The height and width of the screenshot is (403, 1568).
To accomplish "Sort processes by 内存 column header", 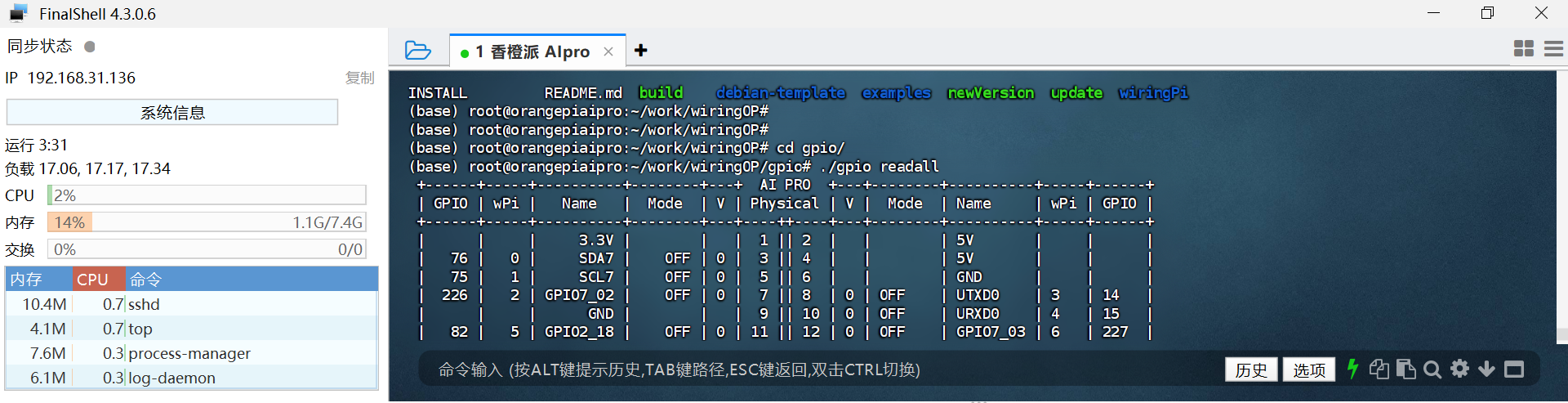I will point(39,279).
